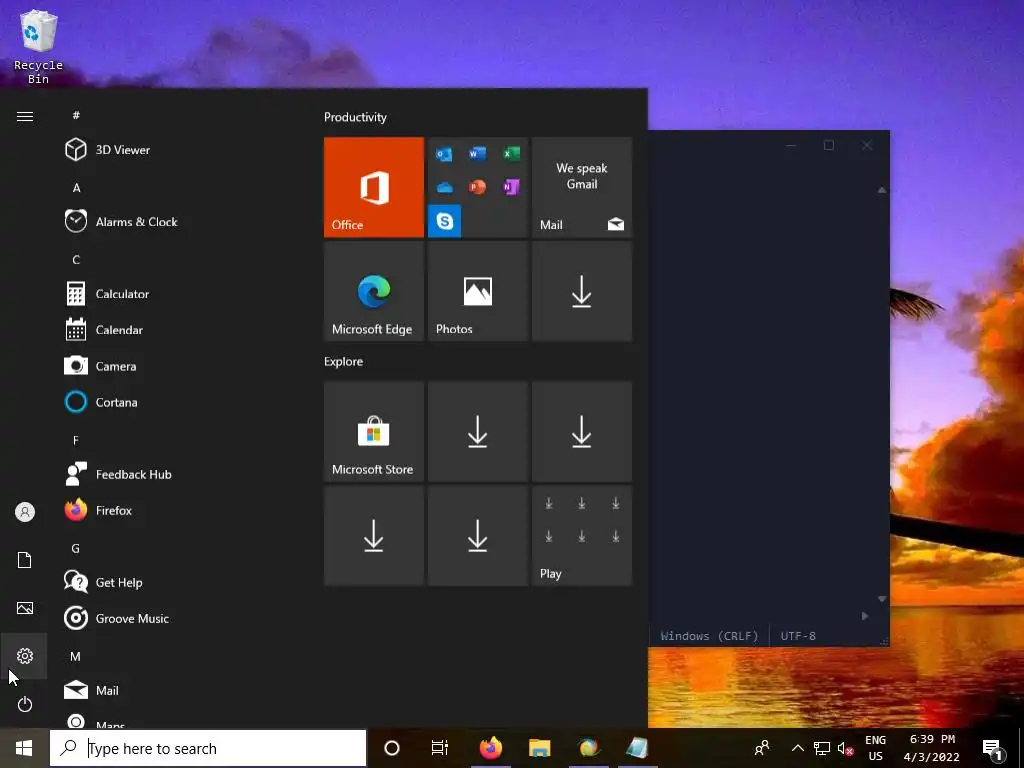Open the Recycle Bin desktop icon
The width and height of the screenshot is (1024, 768).
[39, 48]
